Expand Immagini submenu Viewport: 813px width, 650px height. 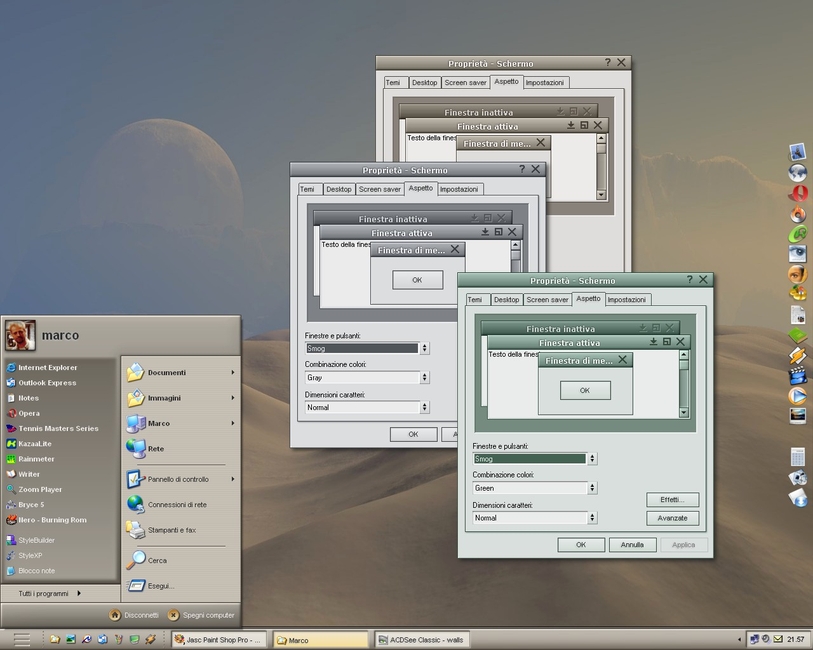pos(233,398)
